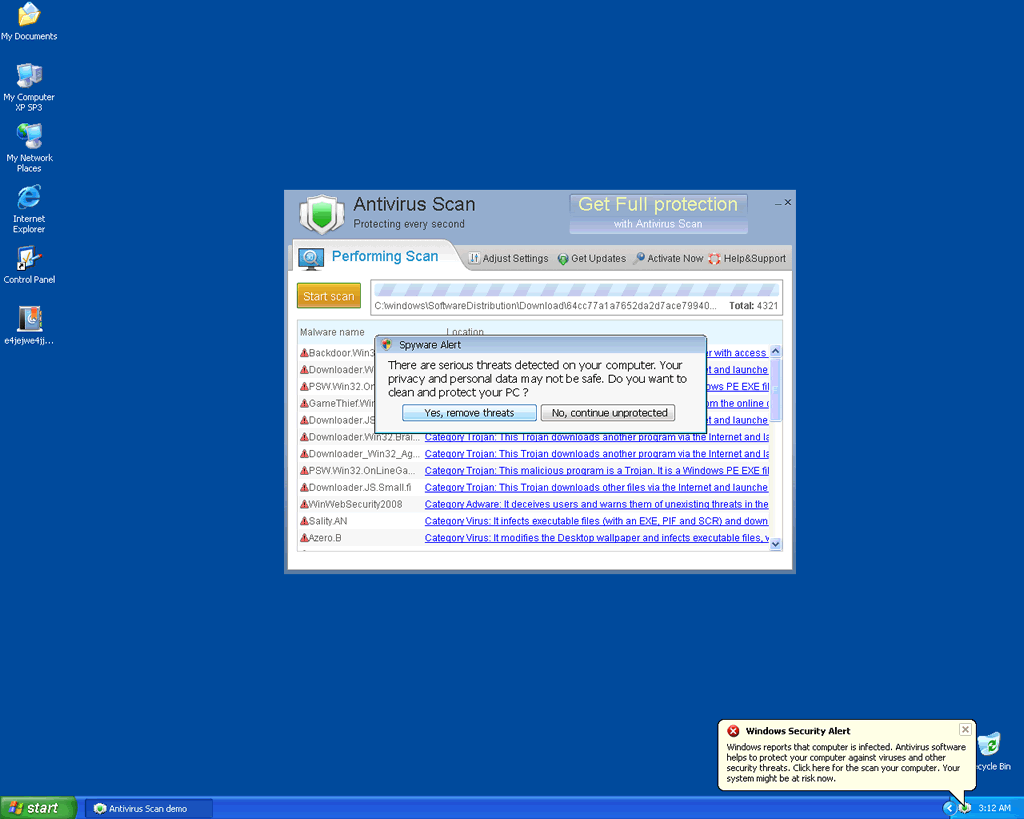Dismiss the Windows Security Alert balloon
The image size is (1024, 819).
tap(965, 730)
